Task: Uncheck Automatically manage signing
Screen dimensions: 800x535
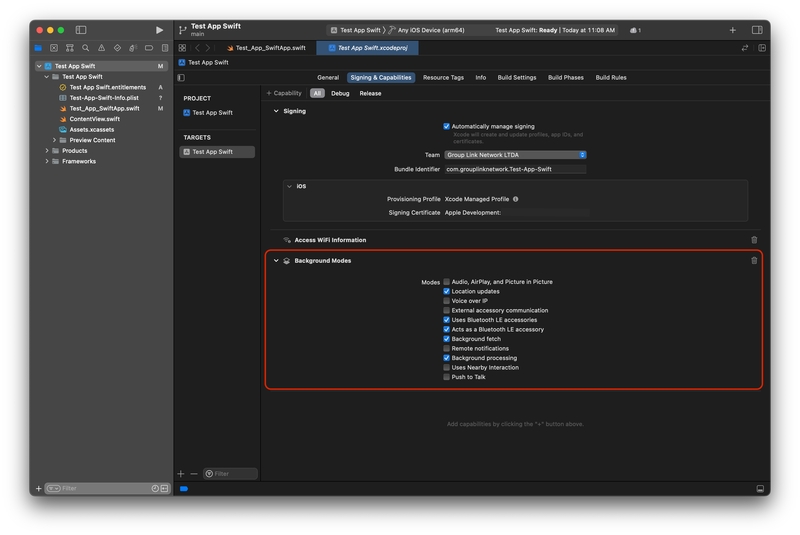Action: point(447,127)
